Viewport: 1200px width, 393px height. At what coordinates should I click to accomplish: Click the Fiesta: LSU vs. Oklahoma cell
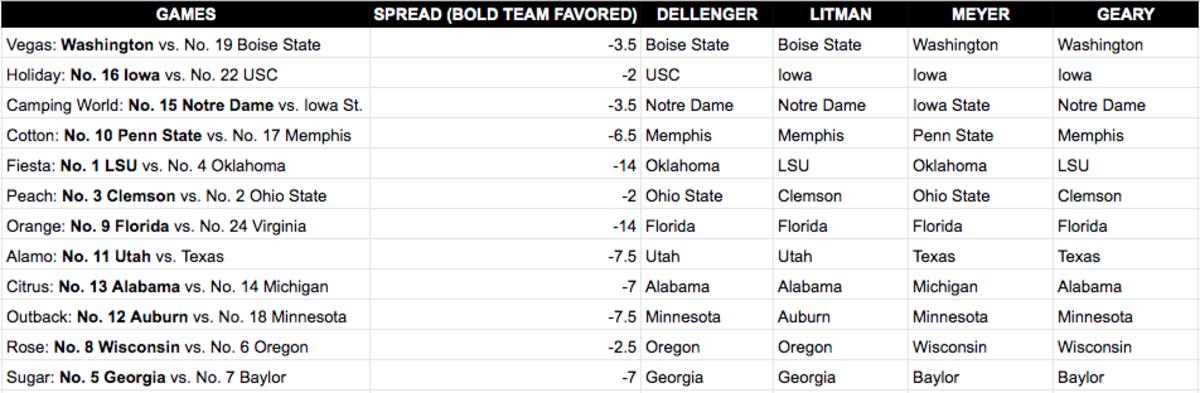[x=186, y=165]
